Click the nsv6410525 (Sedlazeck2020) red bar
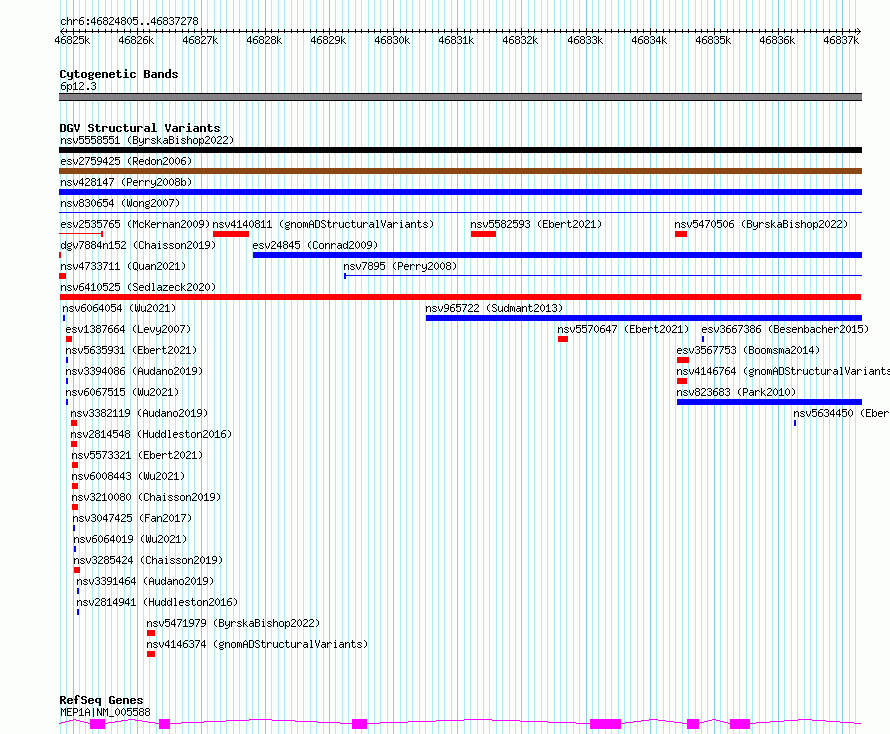The image size is (890, 734). click(x=460, y=297)
